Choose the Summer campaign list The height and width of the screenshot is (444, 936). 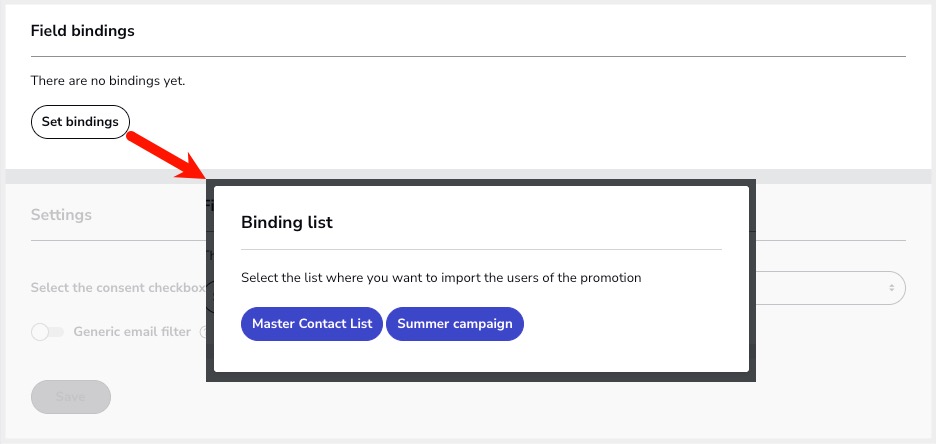coord(454,324)
